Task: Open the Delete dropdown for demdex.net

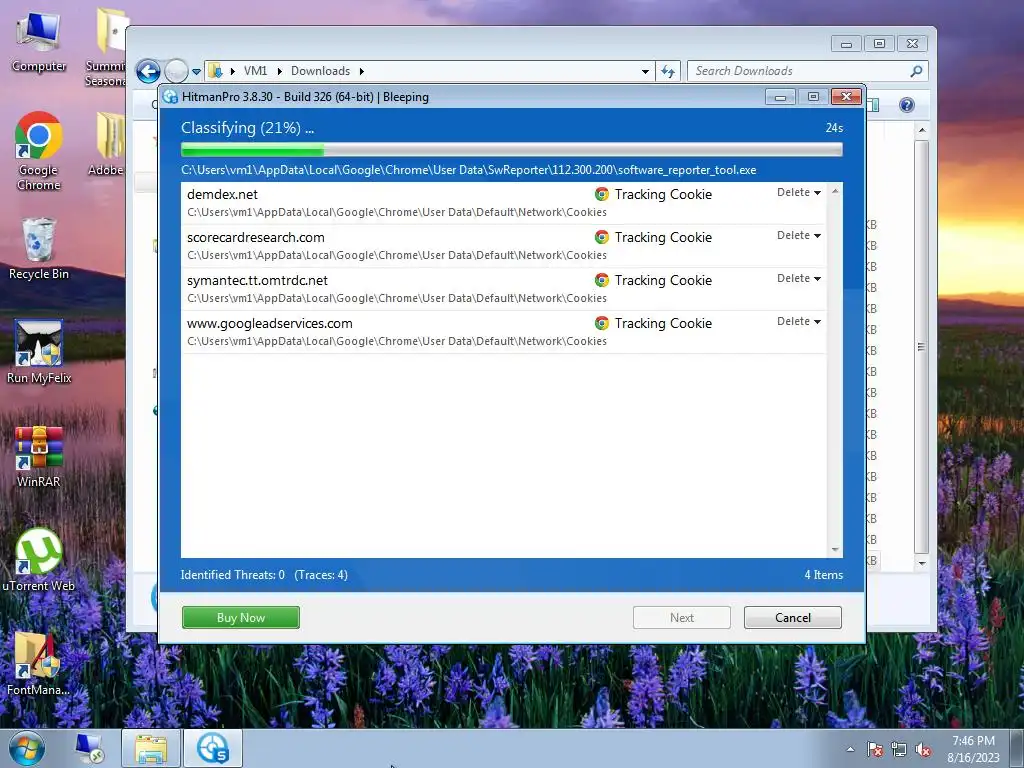Action: coord(799,193)
